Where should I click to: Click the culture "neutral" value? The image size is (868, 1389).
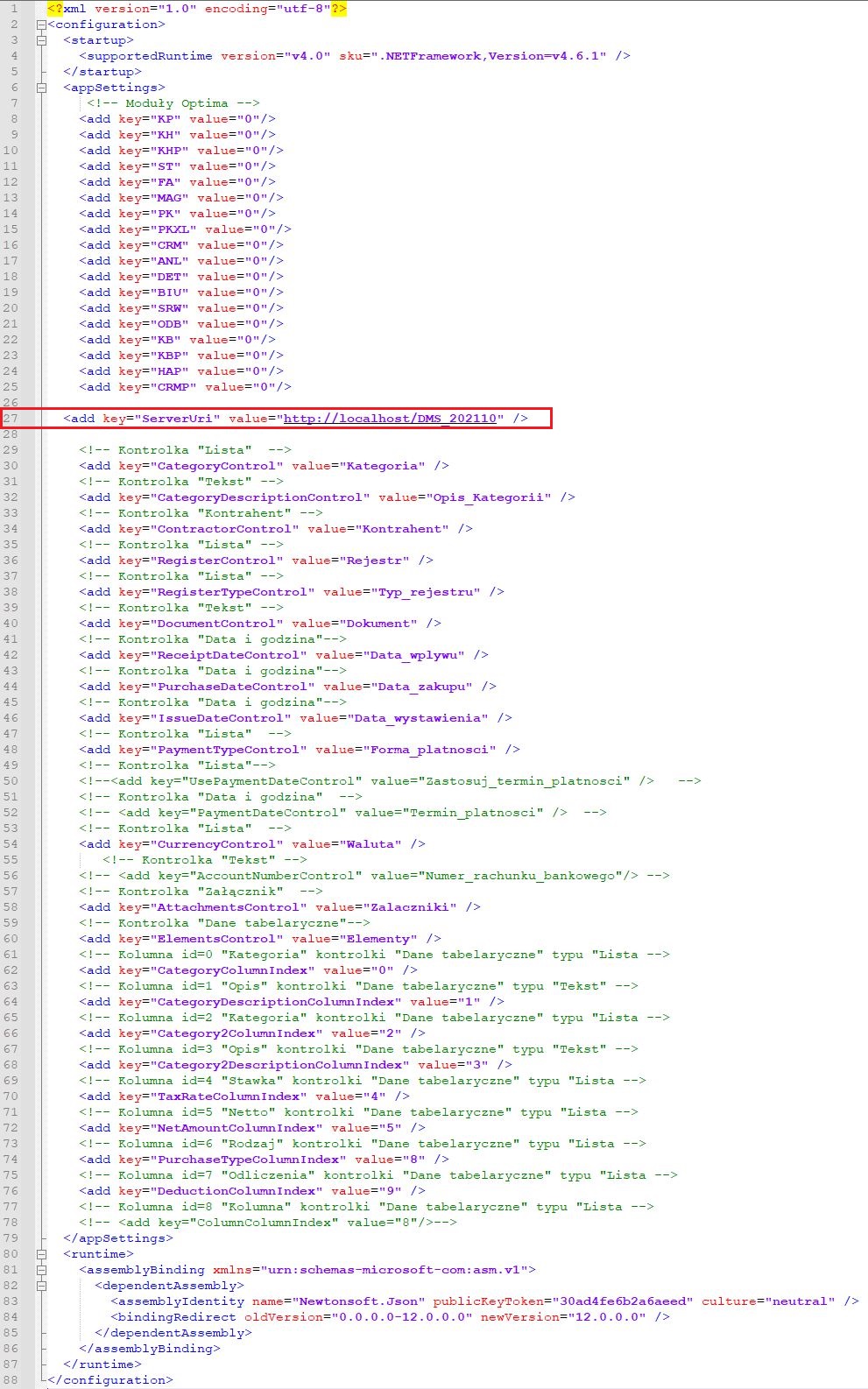point(799,1301)
